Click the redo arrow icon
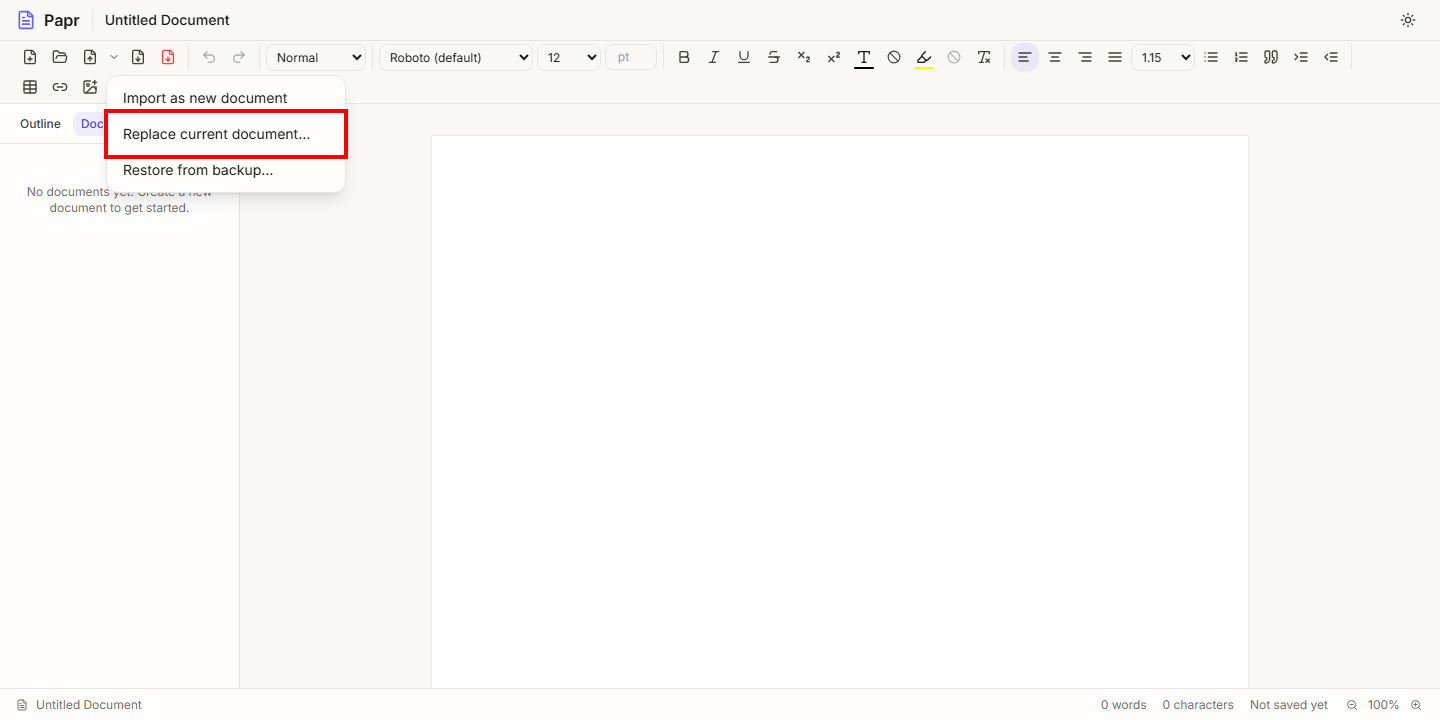1440x720 pixels. 239,57
